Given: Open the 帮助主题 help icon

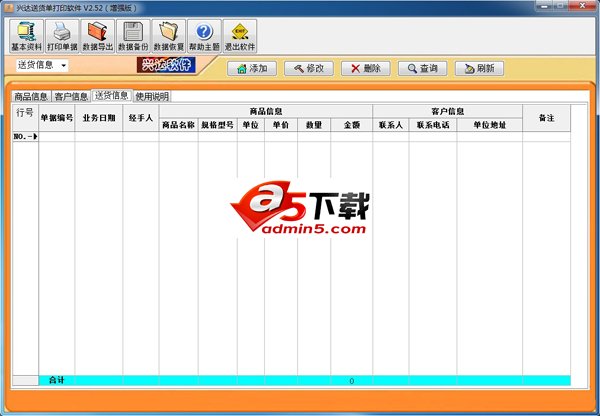Looking at the screenshot, I should pyautogui.click(x=204, y=36).
